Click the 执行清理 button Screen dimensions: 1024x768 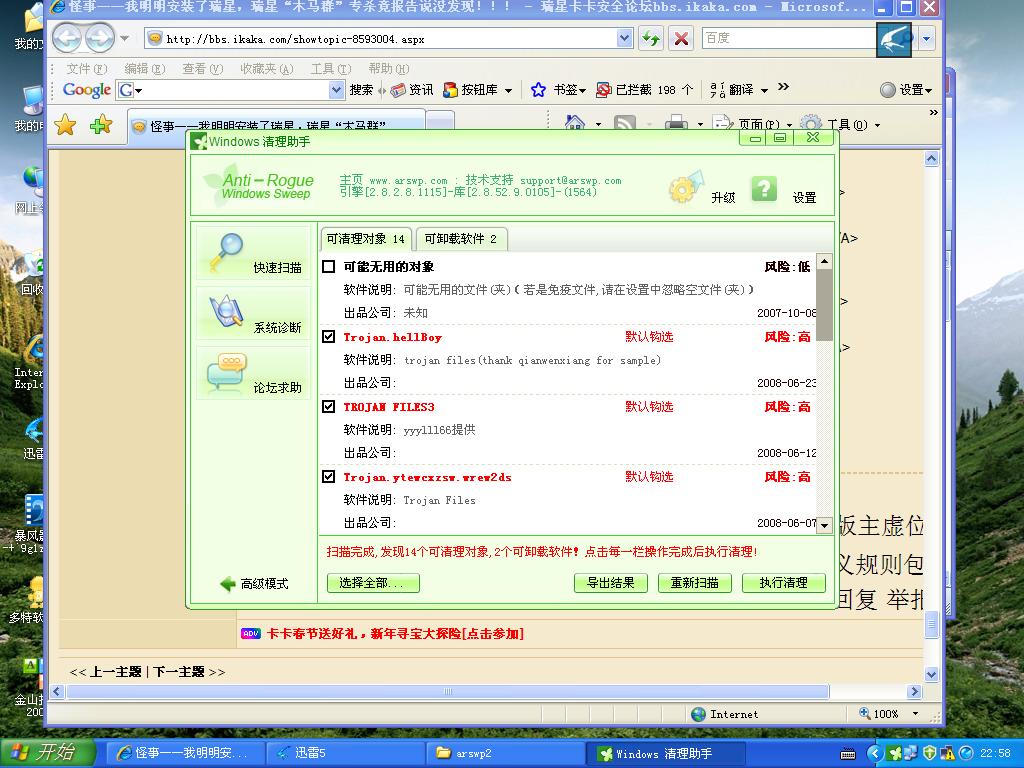tap(784, 583)
